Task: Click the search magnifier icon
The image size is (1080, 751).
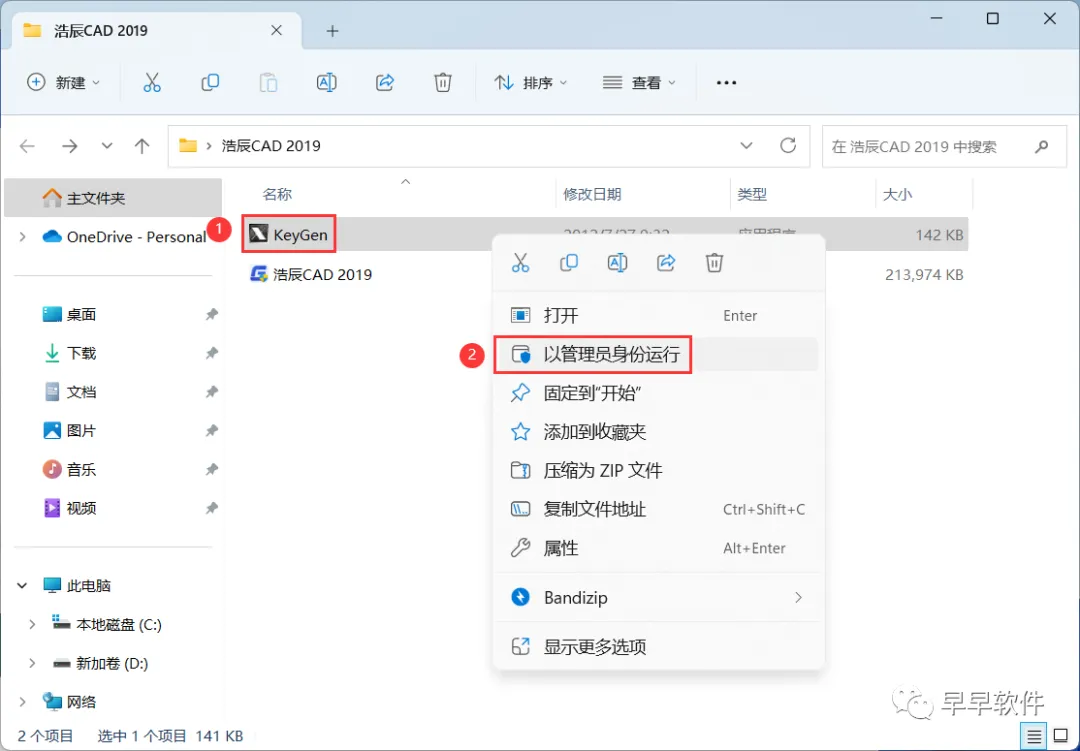Action: coord(1041,146)
